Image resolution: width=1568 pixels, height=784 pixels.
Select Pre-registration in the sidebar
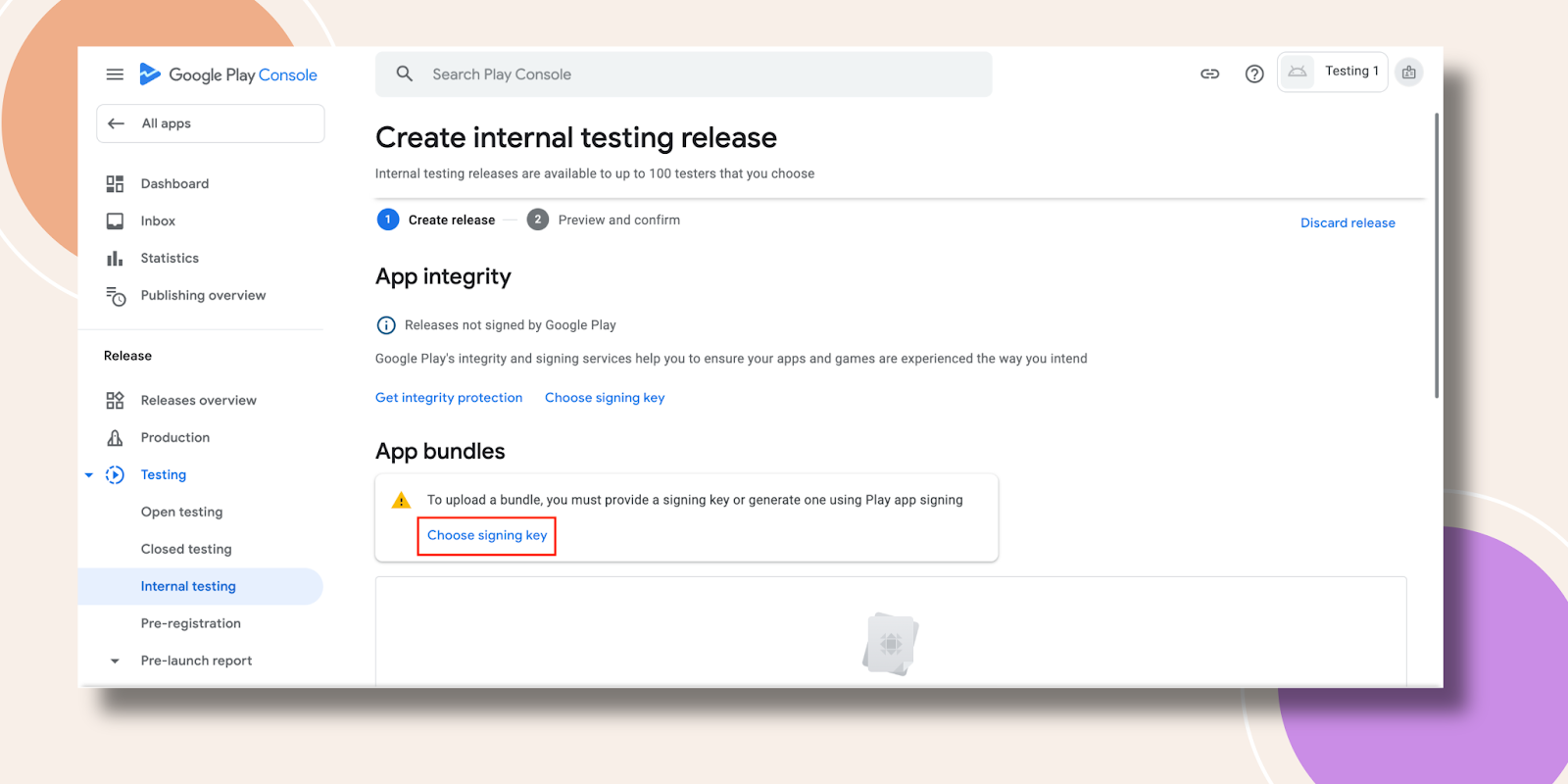[x=191, y=623]
